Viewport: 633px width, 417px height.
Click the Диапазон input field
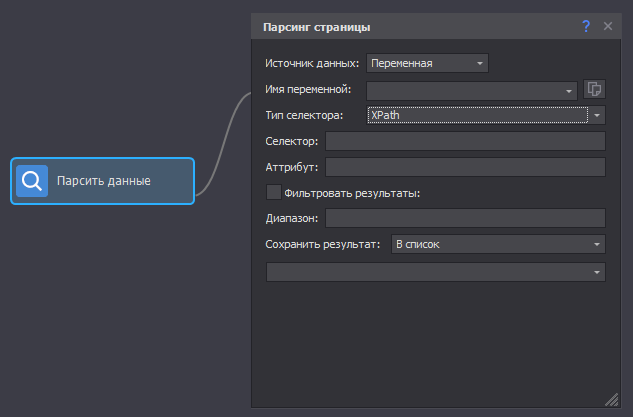(465, 218)
